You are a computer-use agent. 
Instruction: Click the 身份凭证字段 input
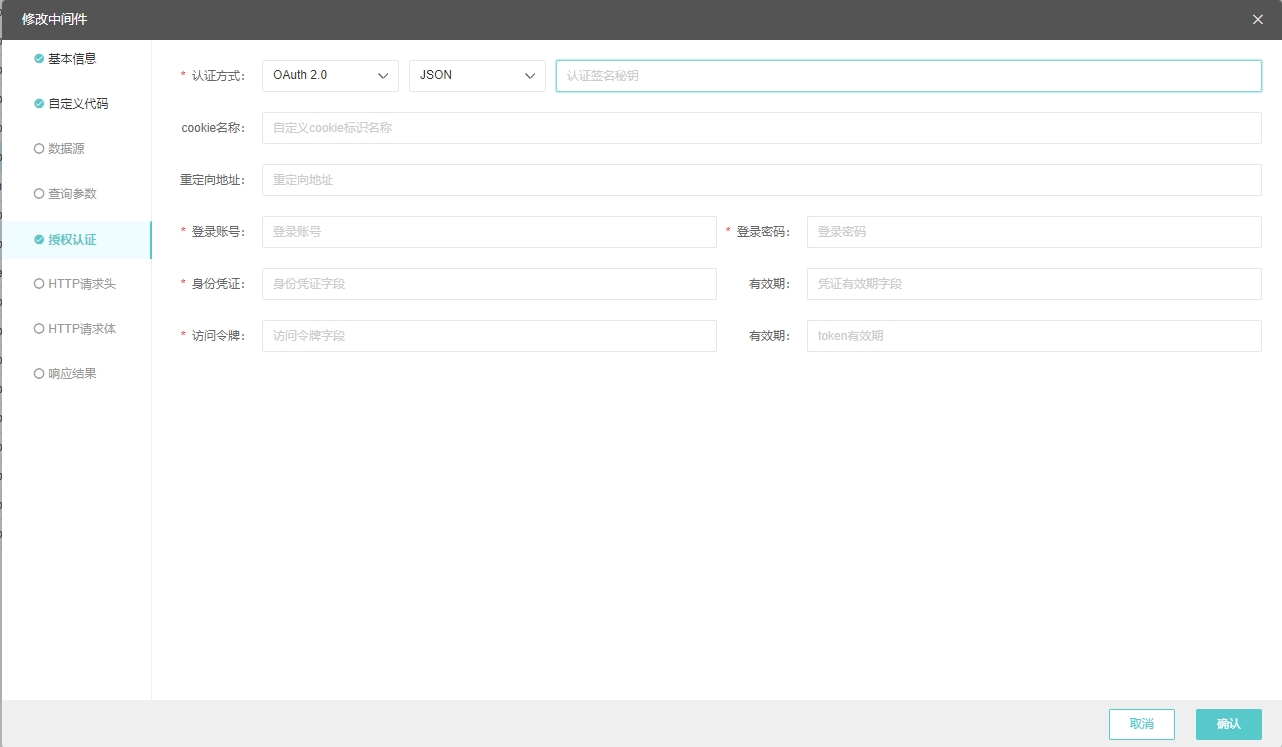(489, 284)
